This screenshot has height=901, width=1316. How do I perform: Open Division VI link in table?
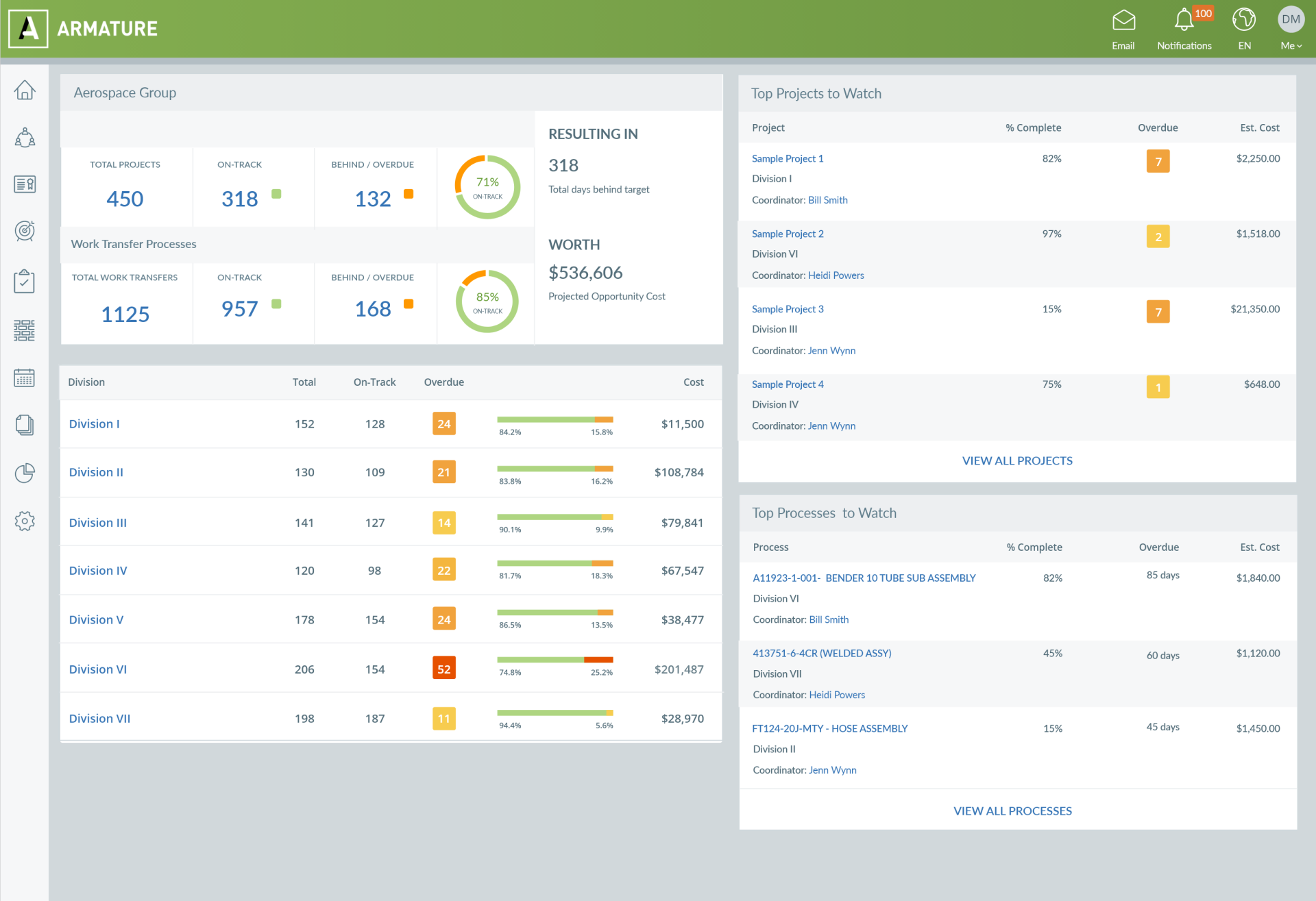coord(98,669)
